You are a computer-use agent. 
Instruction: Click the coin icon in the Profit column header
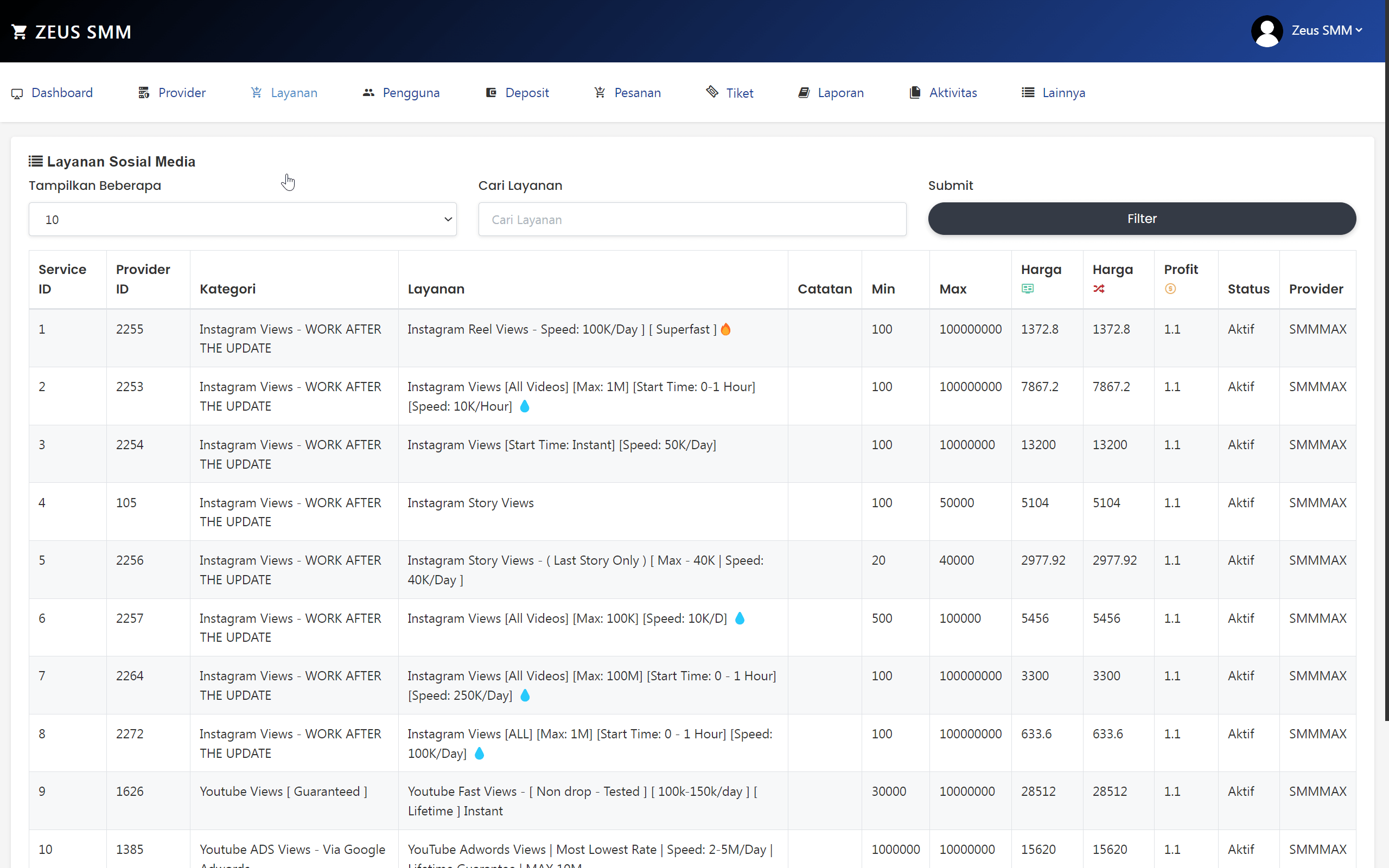pyautogui.click(x=1170, y=289)
